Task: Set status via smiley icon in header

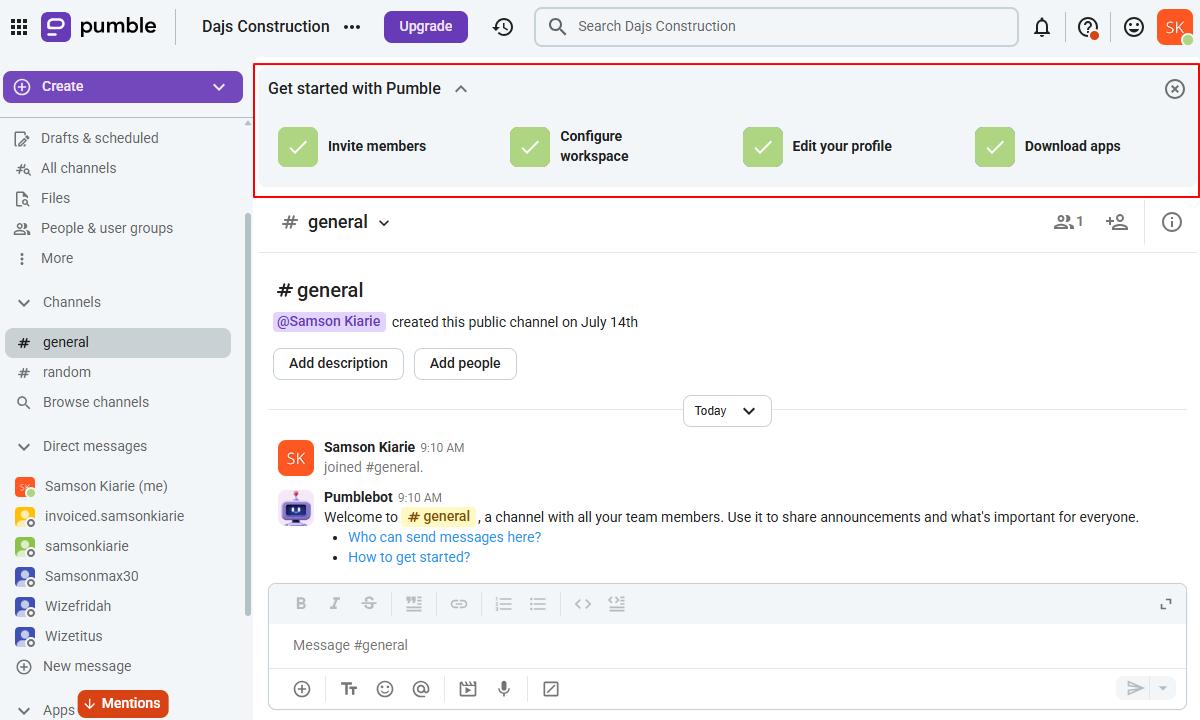Action: click(x=1134, y=27)
